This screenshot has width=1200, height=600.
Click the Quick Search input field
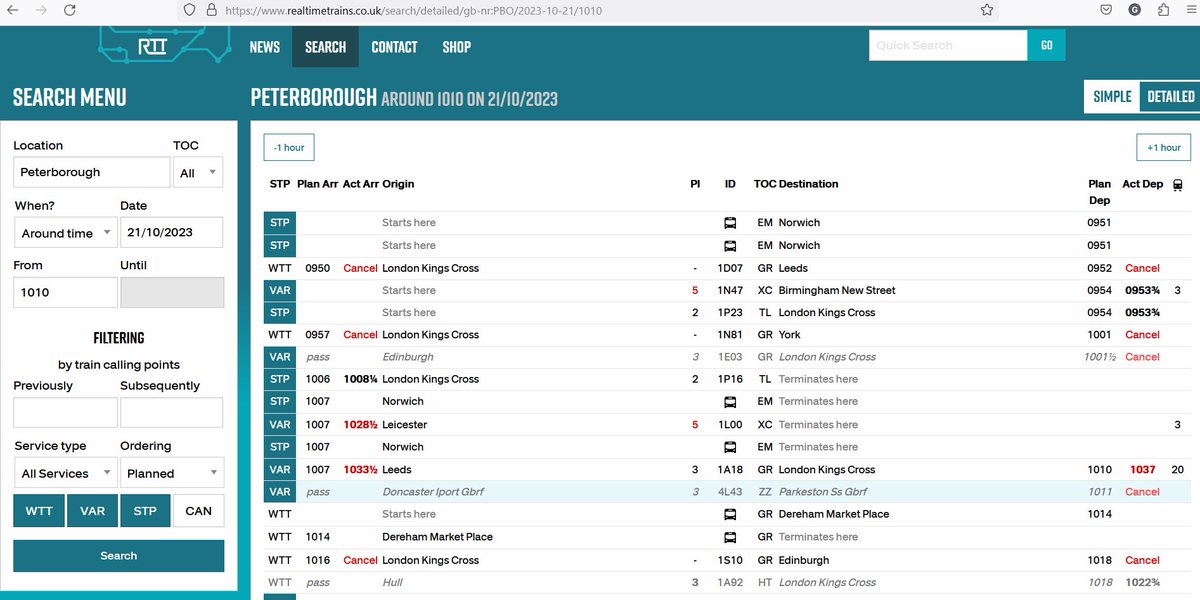click(948, 45)
